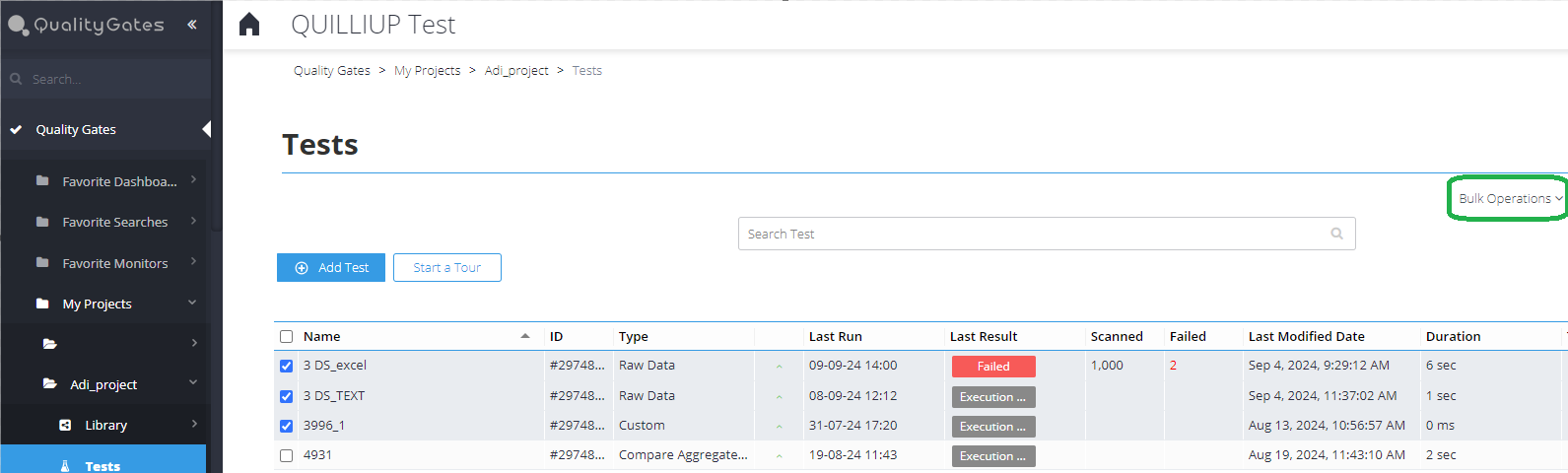Click the Tests flask icon
Screen dimensions: 1568x473
coord(65,466)
